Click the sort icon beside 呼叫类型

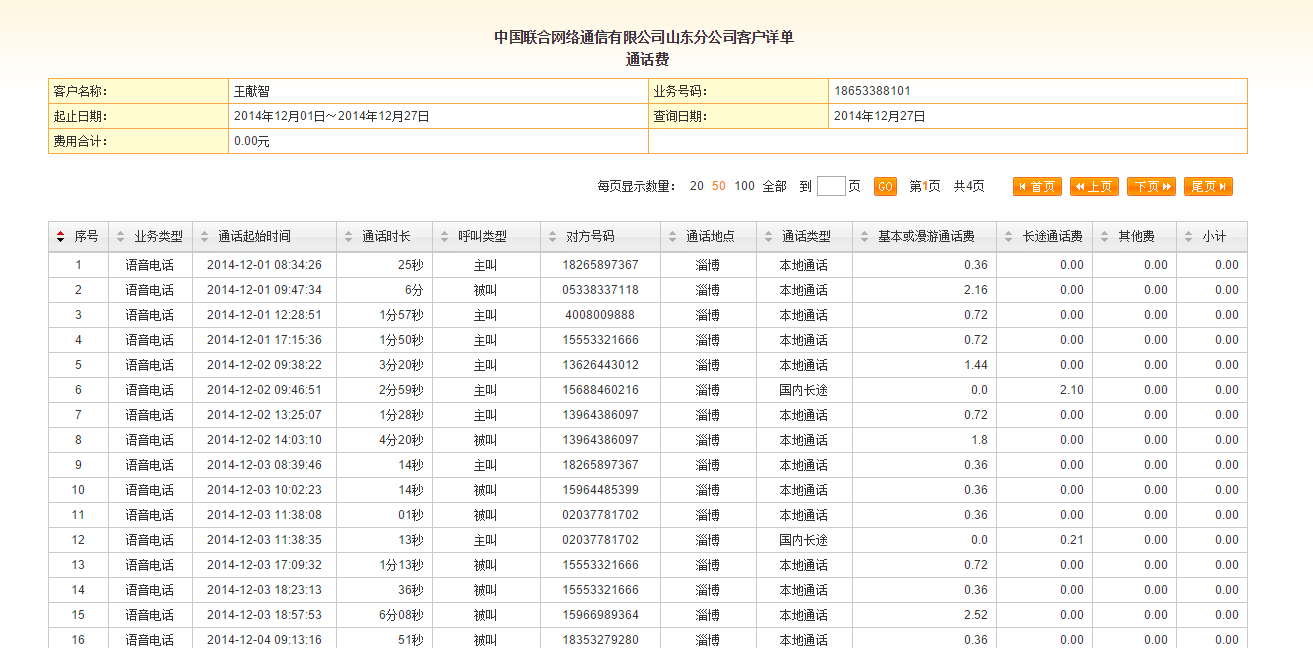click(x=445, y=237)
